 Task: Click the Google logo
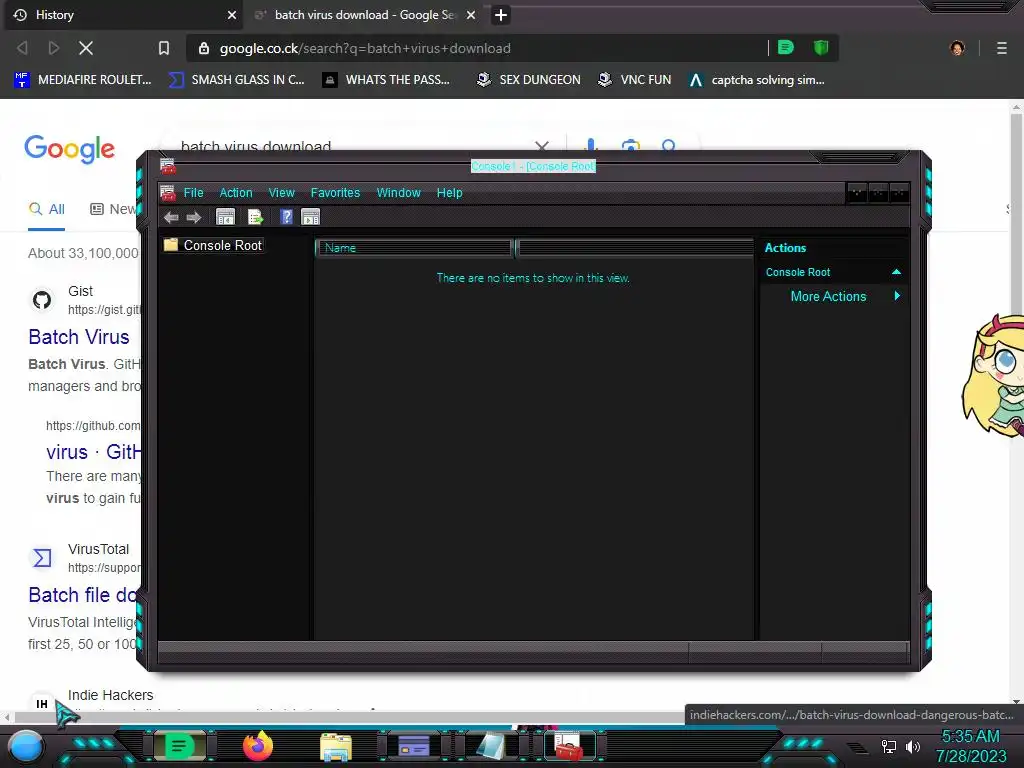(x=69, y=149)
